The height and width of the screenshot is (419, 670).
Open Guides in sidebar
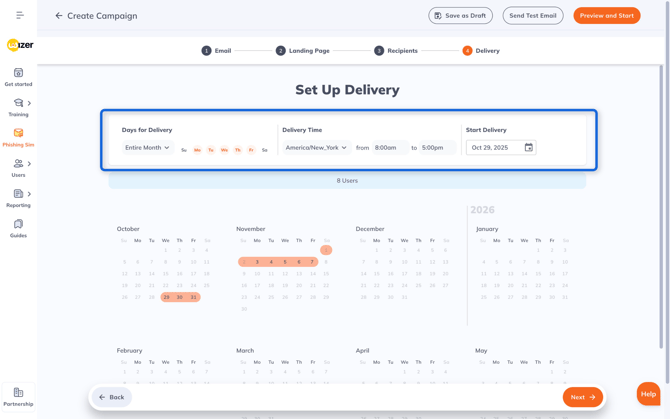18,229
